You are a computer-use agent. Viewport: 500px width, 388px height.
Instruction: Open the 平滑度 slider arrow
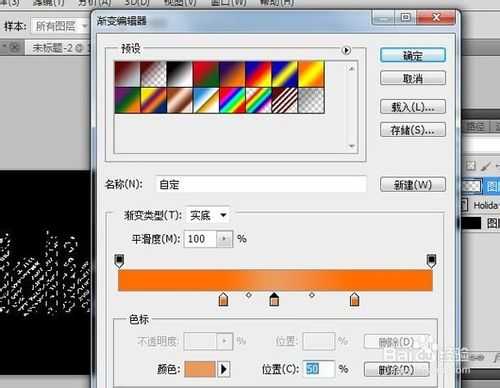tap(224, 239)
